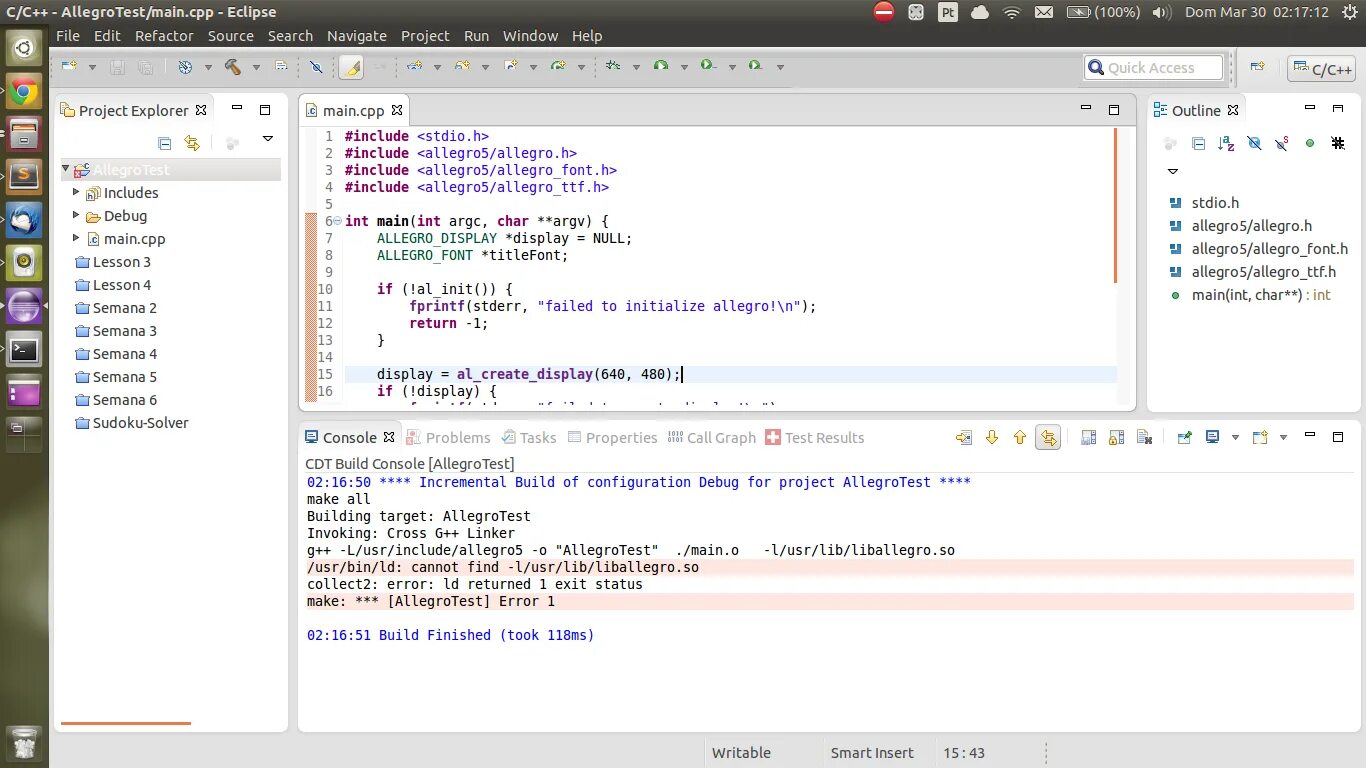Open the Build hammer dropdown arrow
Image resolution: width=1366 pixels, height=768 pixels.
pyautogui.click(x=256, y=67)
